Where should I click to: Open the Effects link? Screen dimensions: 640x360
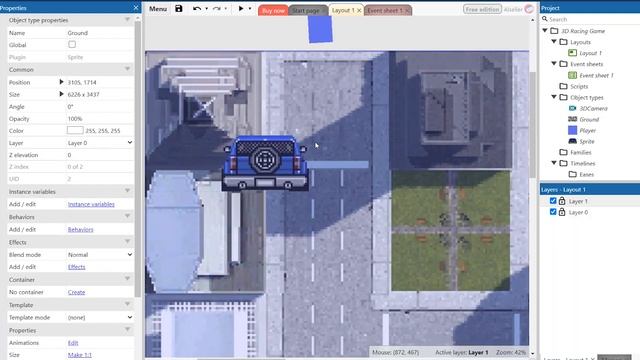[x=76, y=267]
